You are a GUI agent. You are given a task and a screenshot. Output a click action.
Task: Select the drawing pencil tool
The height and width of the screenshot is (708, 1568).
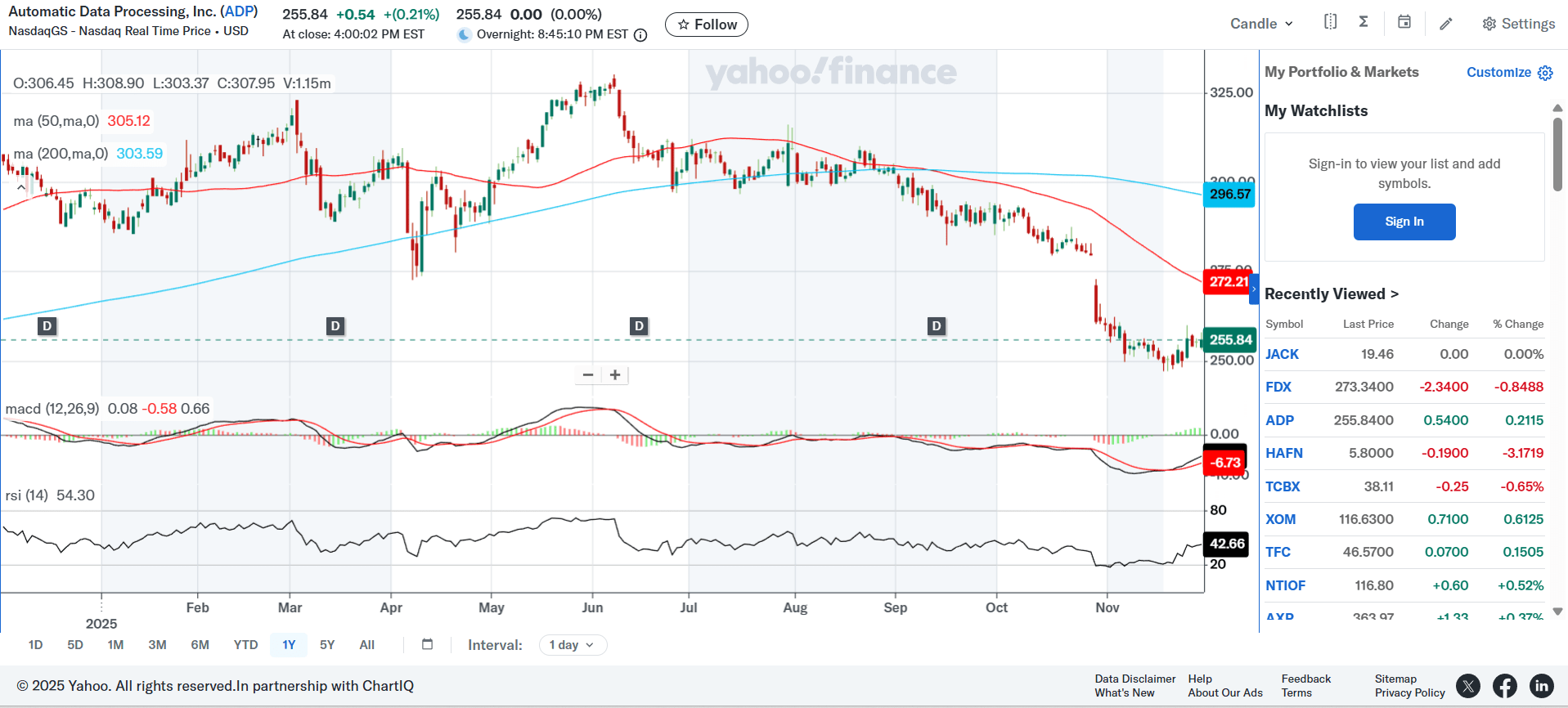(1446, 24)
